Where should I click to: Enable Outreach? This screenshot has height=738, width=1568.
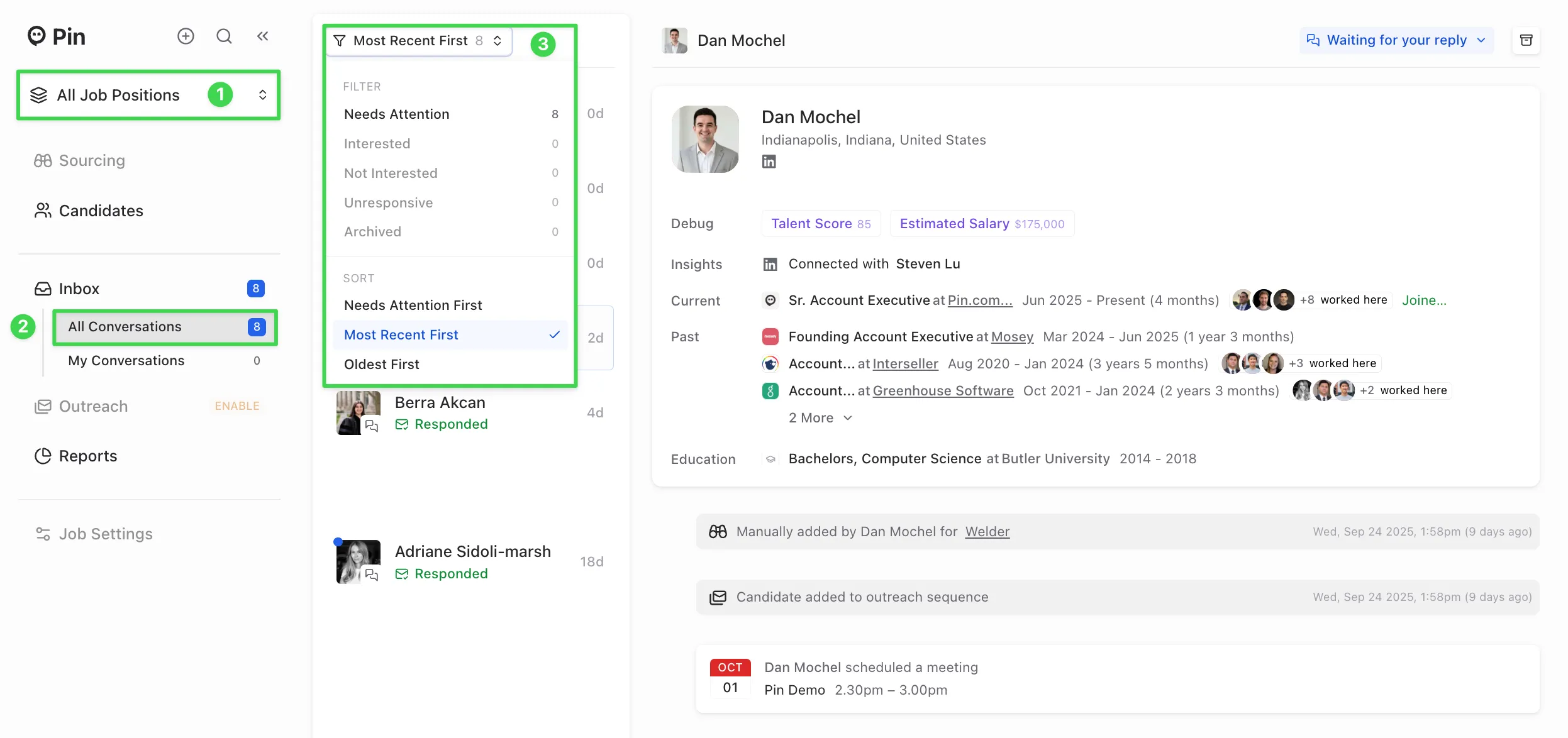click(x=237, y=406)
